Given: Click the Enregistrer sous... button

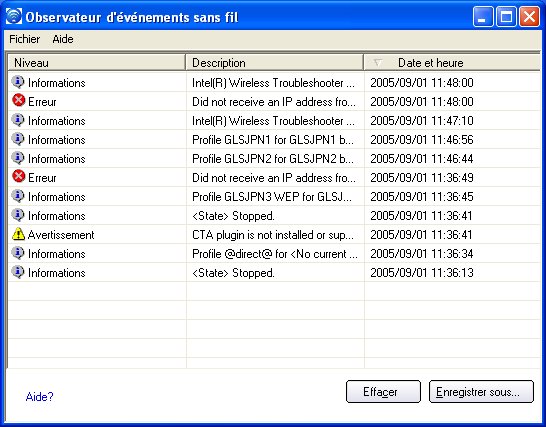Looking at the screenshot, I should click(481, 392).
